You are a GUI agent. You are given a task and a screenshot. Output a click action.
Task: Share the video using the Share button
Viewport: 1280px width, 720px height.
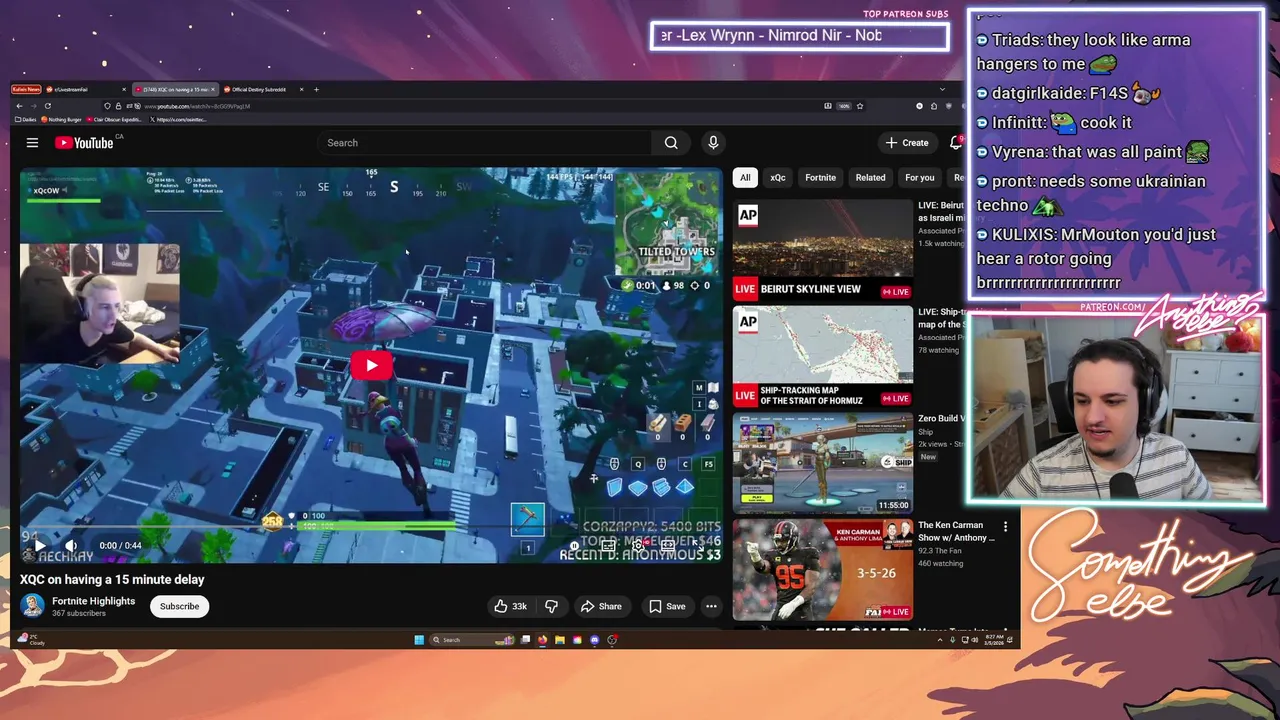[601, 606]
